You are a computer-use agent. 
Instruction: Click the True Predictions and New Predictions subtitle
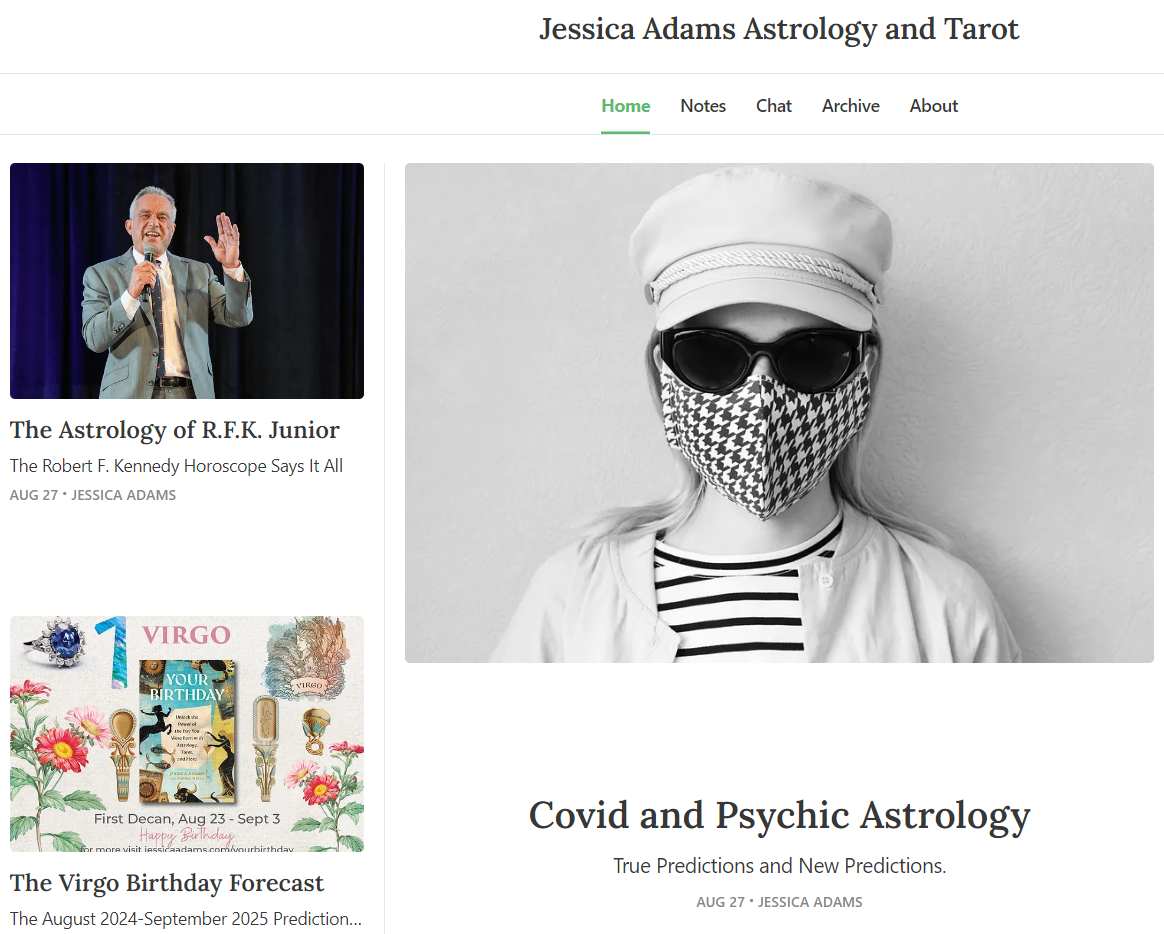(x=779, y=866)
